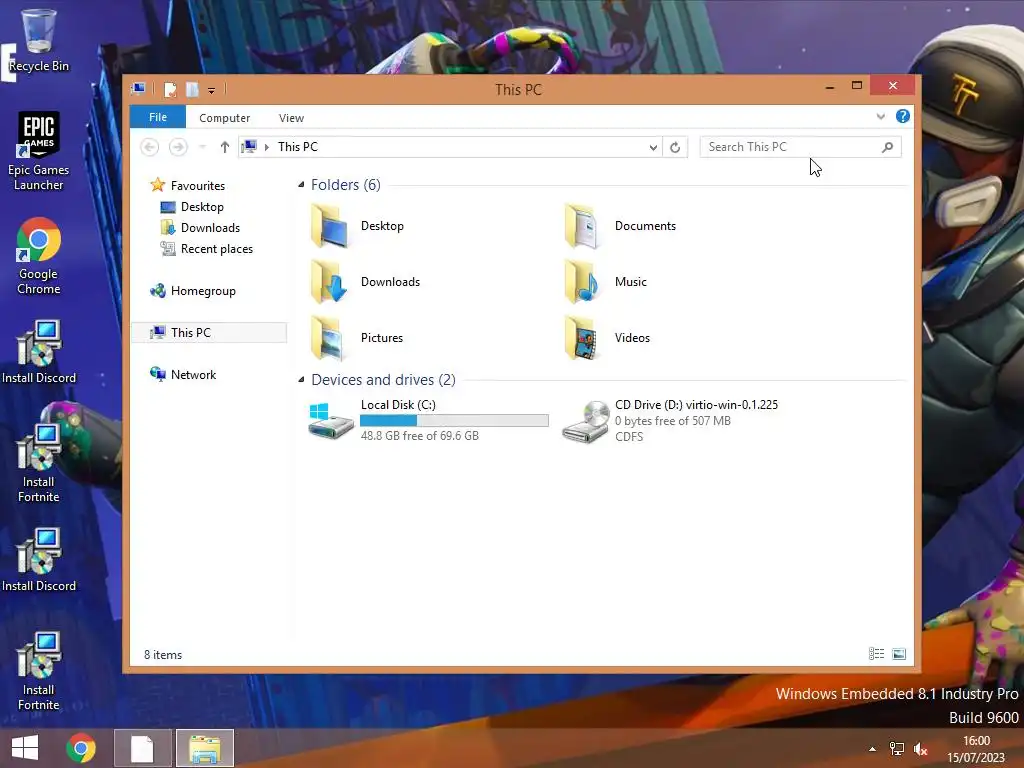Image resolution: width=1024 pixels, height=768 pixels.
Task: Switch to Large icons view in status bar
Action: click(x=899, y=654)
